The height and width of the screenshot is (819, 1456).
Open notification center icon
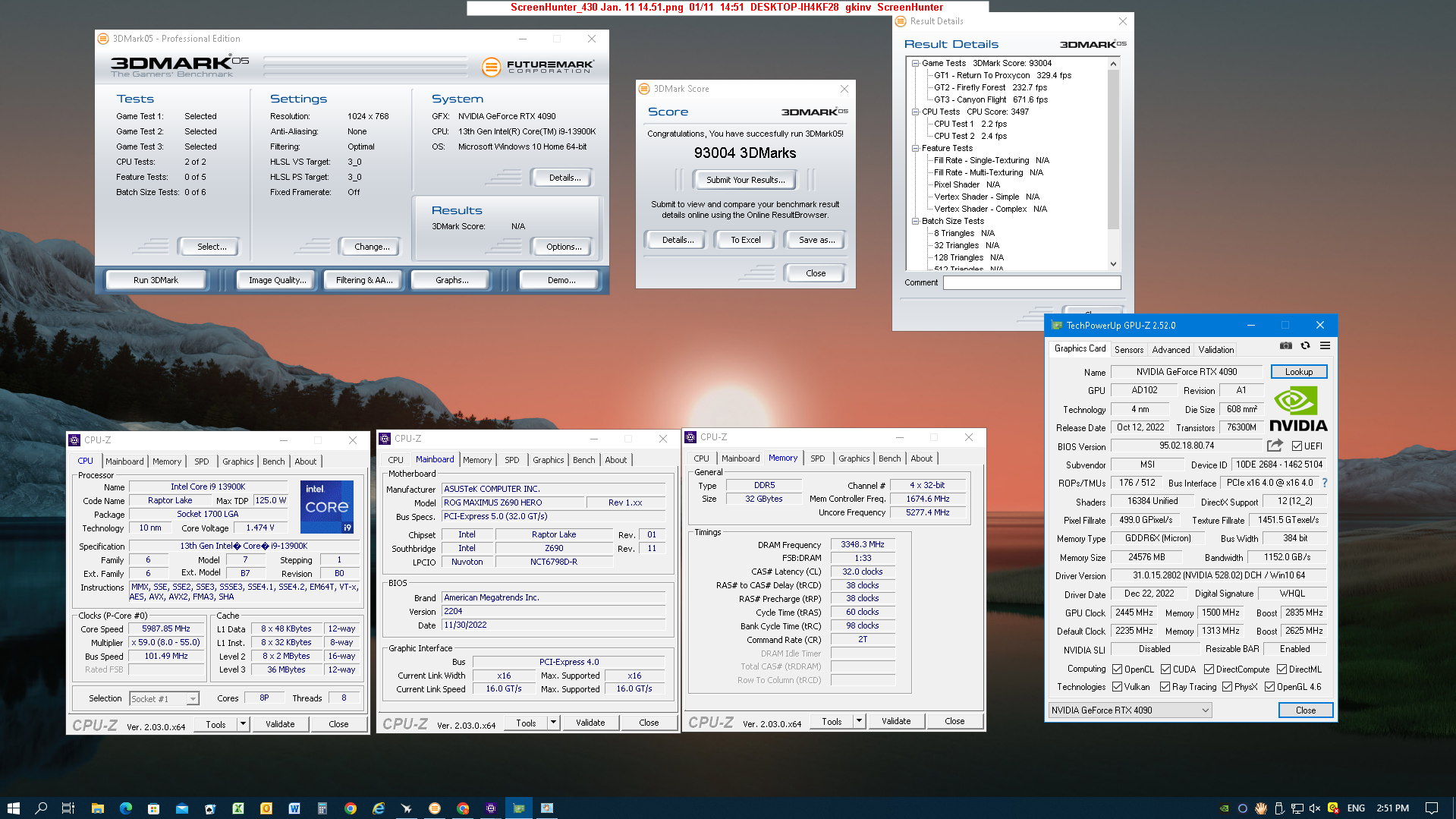point(1432,808)
